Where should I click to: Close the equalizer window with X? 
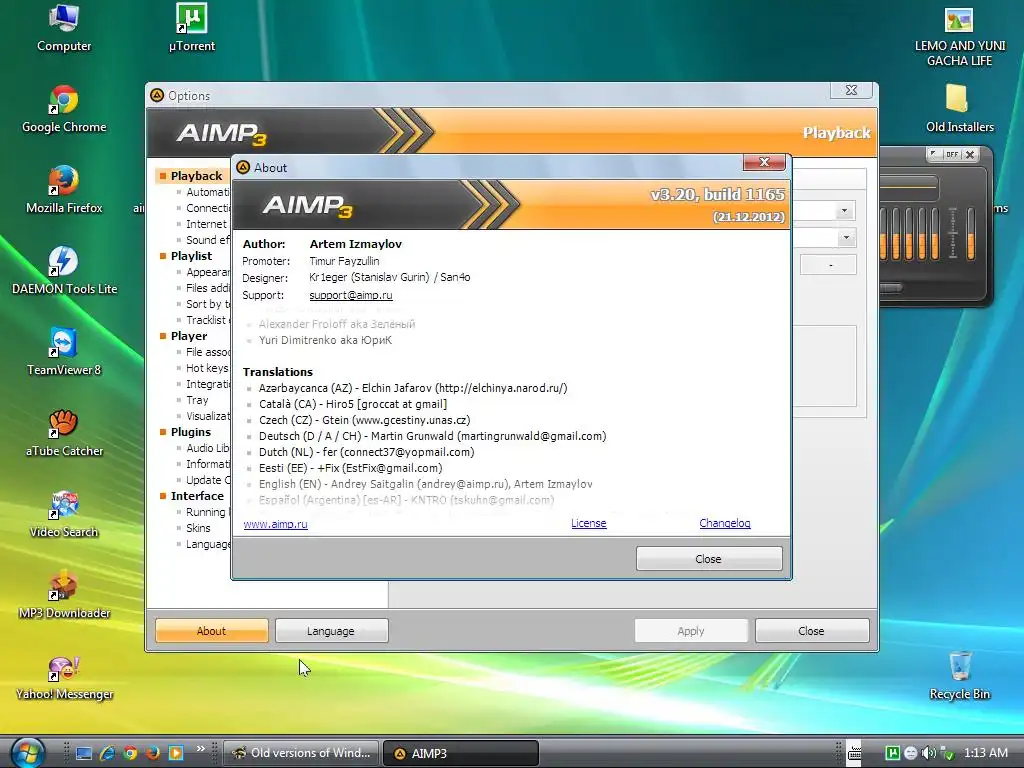pos(970,154)
